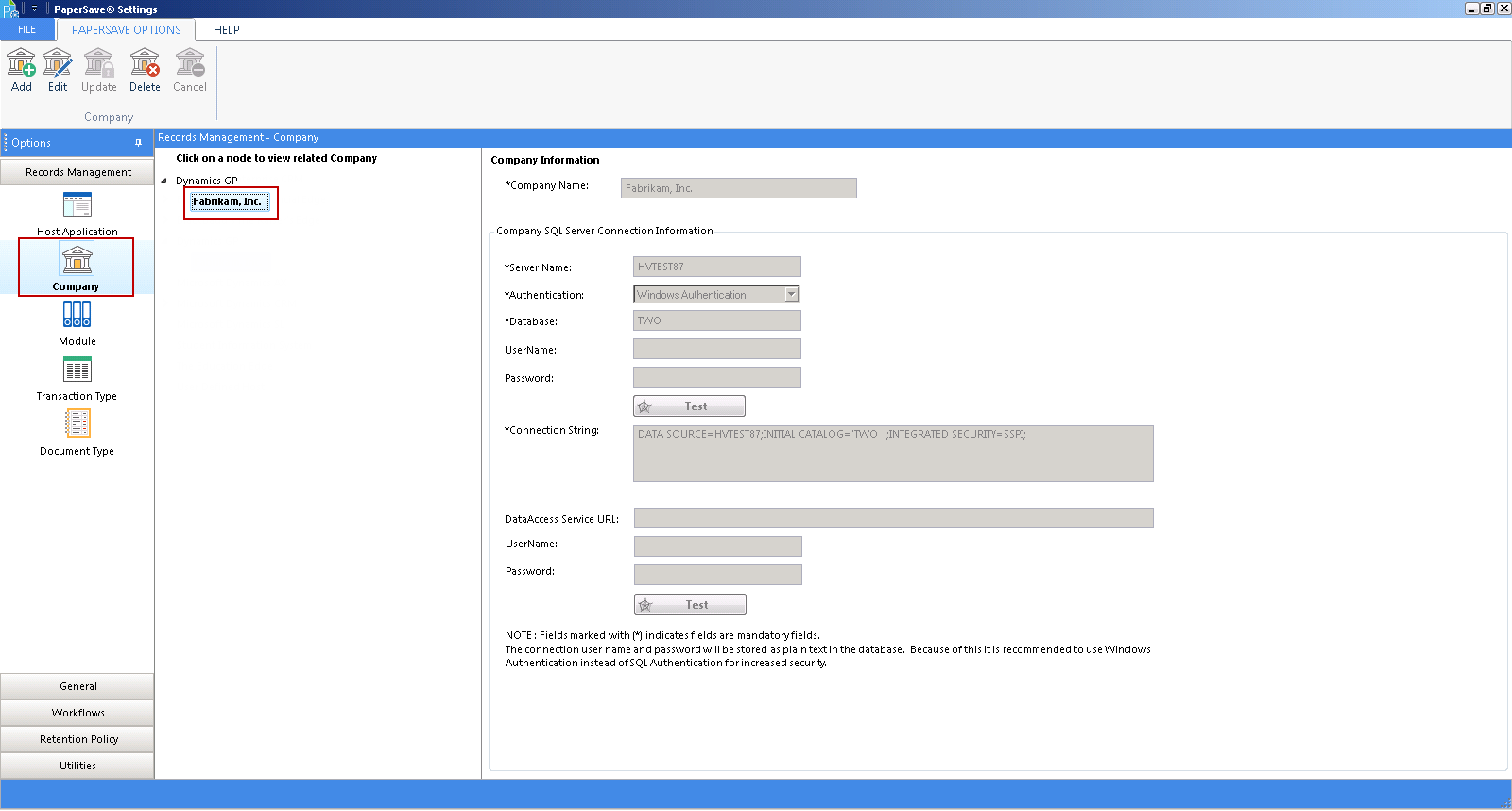Screen dimensions: 1512x811
Task: Open the Retention Policy section
Action: [x=77, y=739]
